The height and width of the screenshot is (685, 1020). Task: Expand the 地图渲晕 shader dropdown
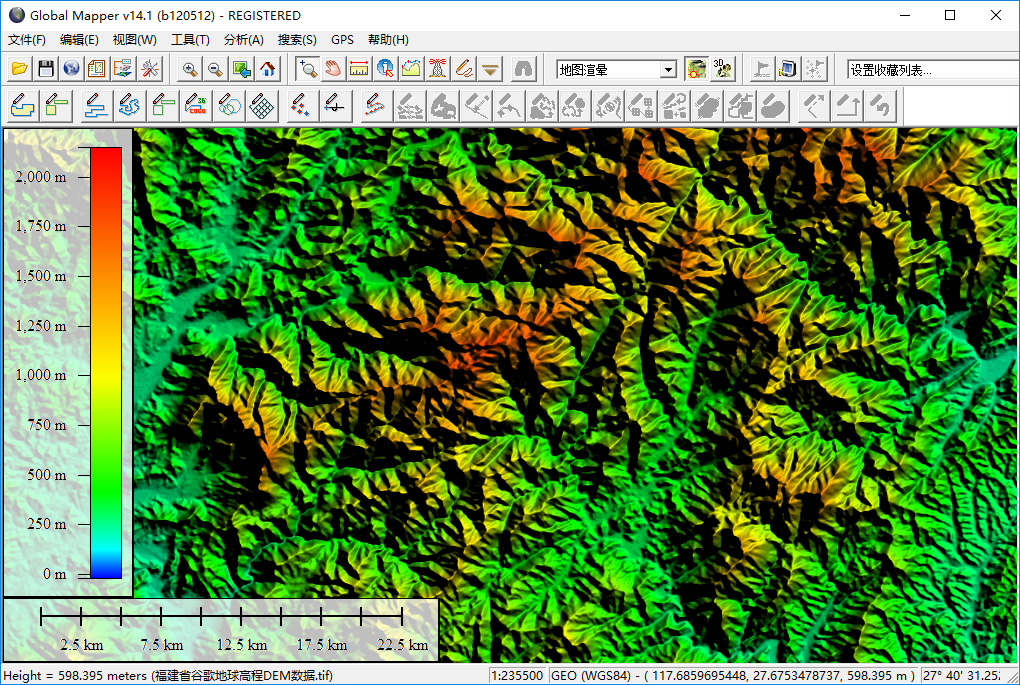coord(668,70)
